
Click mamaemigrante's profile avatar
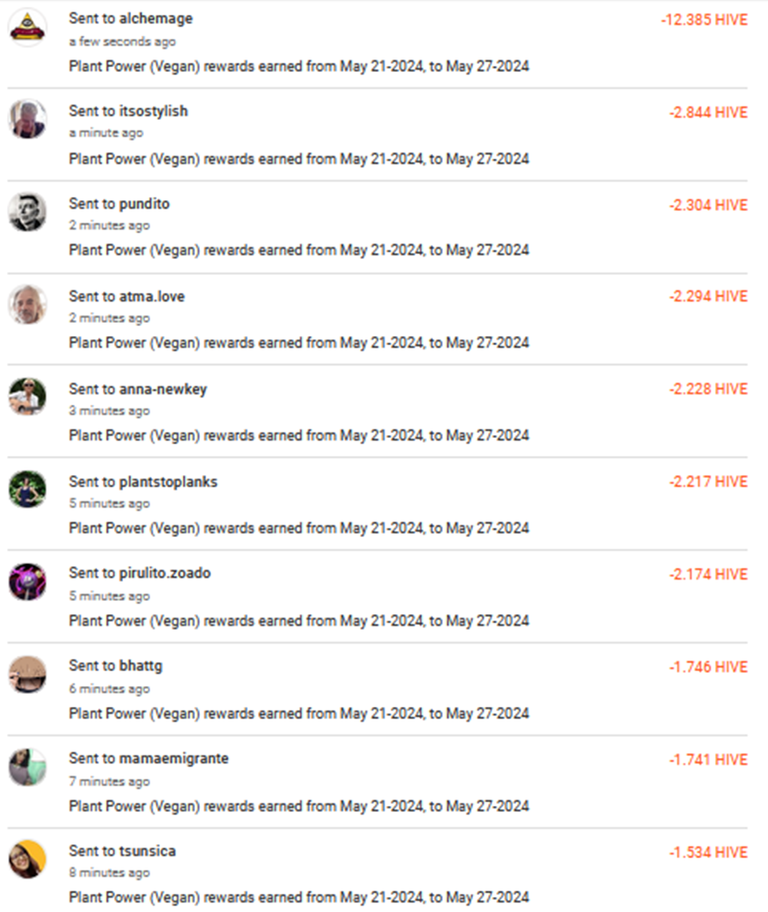point(27,767)
